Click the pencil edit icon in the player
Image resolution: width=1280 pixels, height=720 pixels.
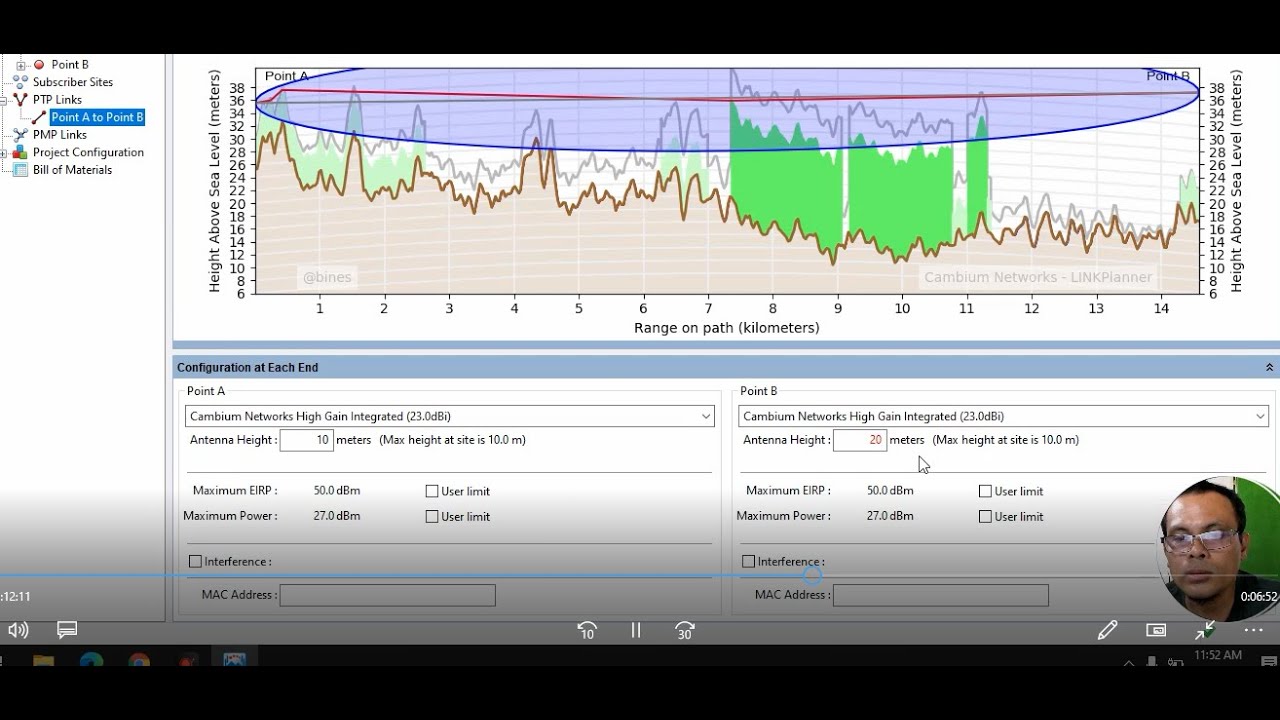tap(1107, 630)
